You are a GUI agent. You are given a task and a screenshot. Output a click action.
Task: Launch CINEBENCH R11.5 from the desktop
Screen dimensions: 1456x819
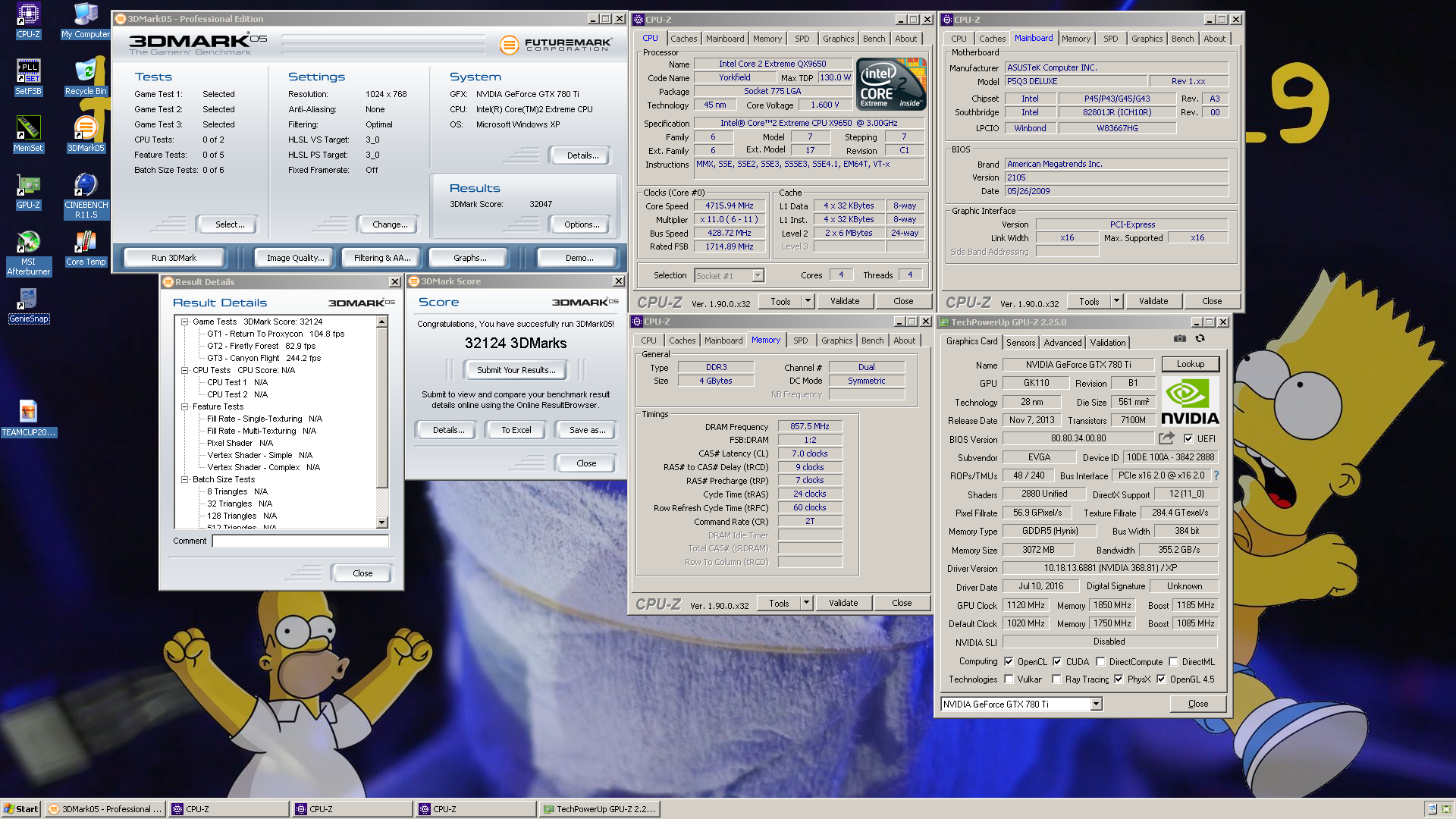coord(86,196)
